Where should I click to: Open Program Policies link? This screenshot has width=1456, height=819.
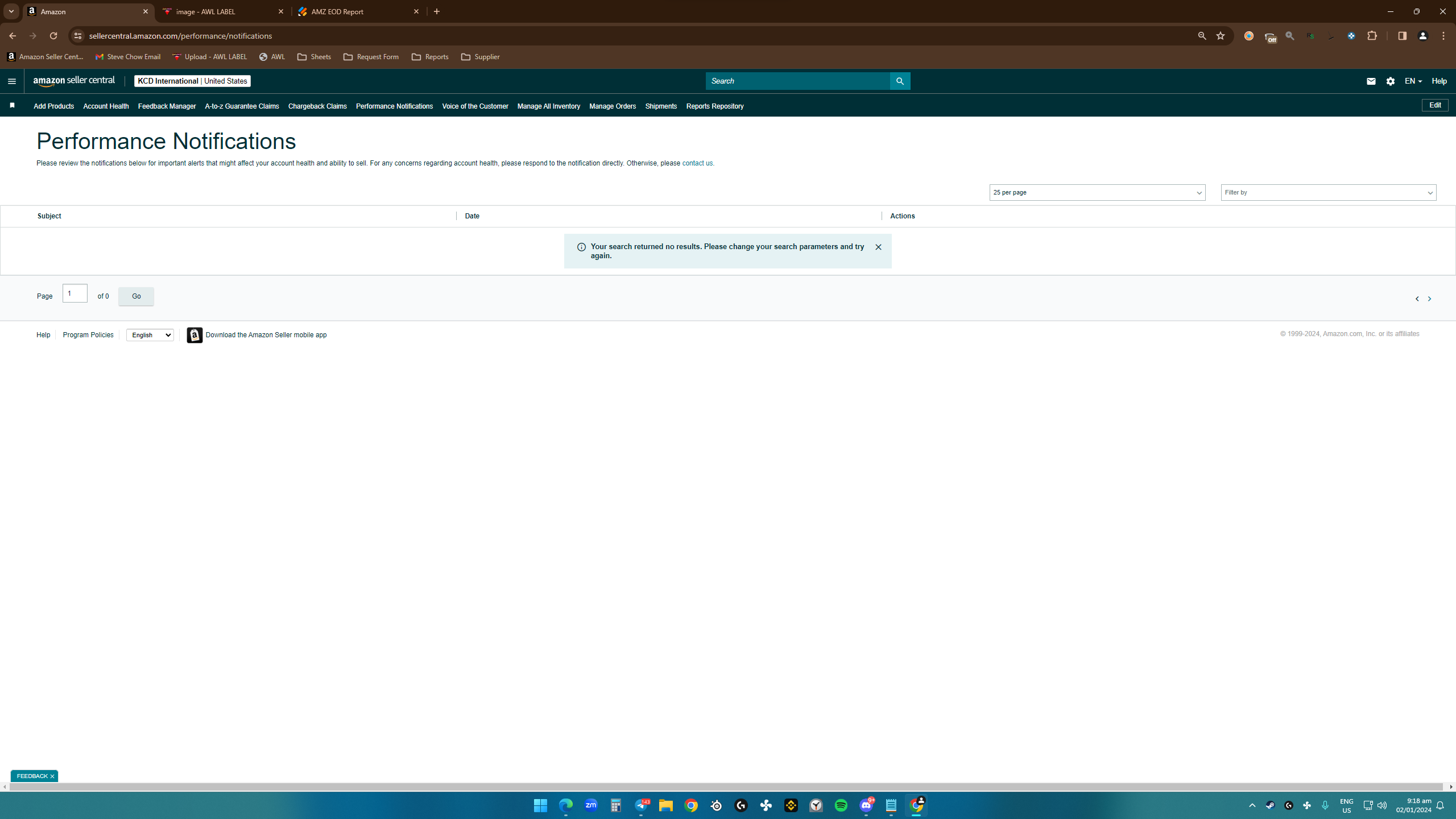coord(88,335)
